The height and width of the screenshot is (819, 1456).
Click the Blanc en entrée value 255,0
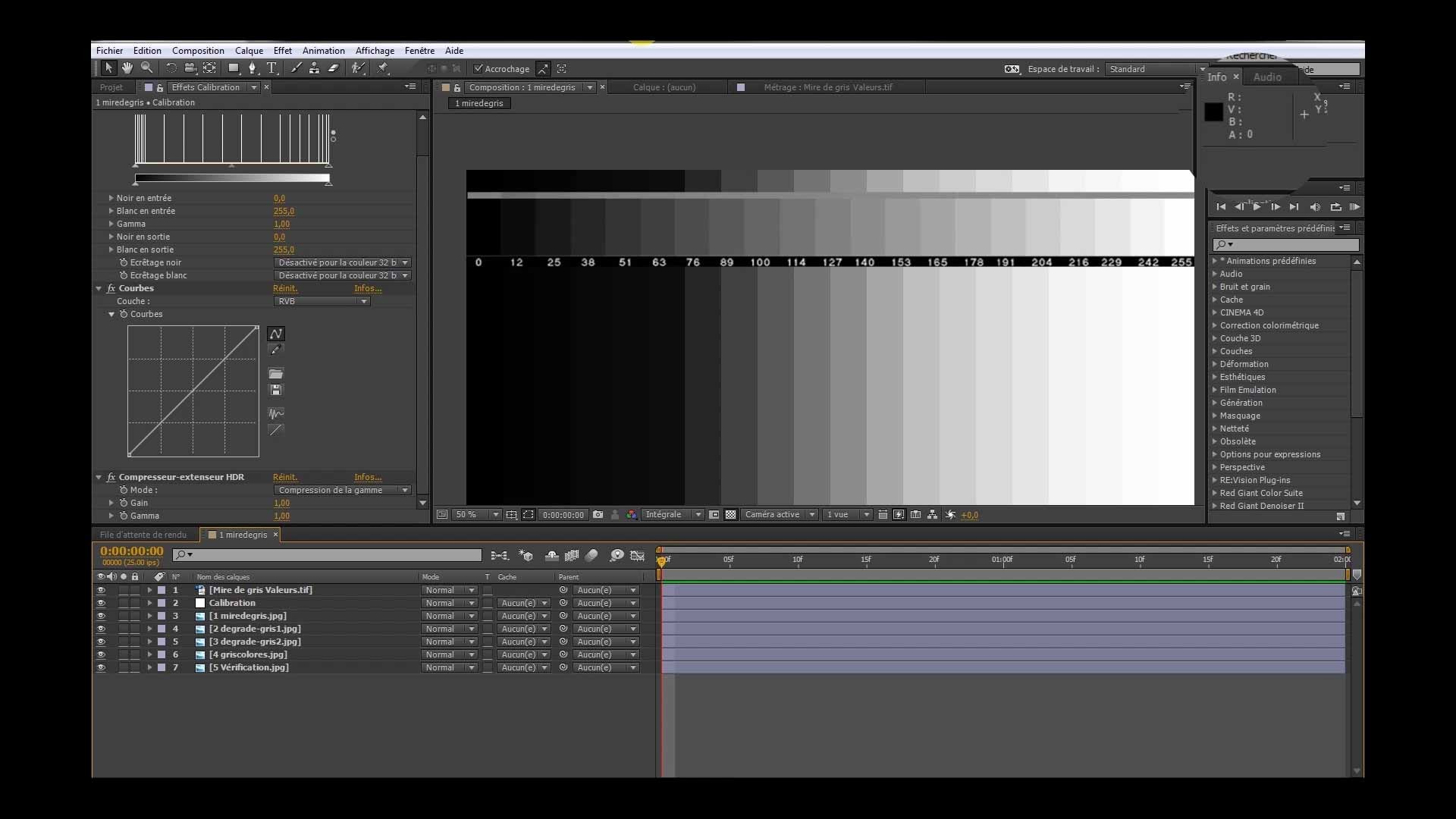(284, 211)
